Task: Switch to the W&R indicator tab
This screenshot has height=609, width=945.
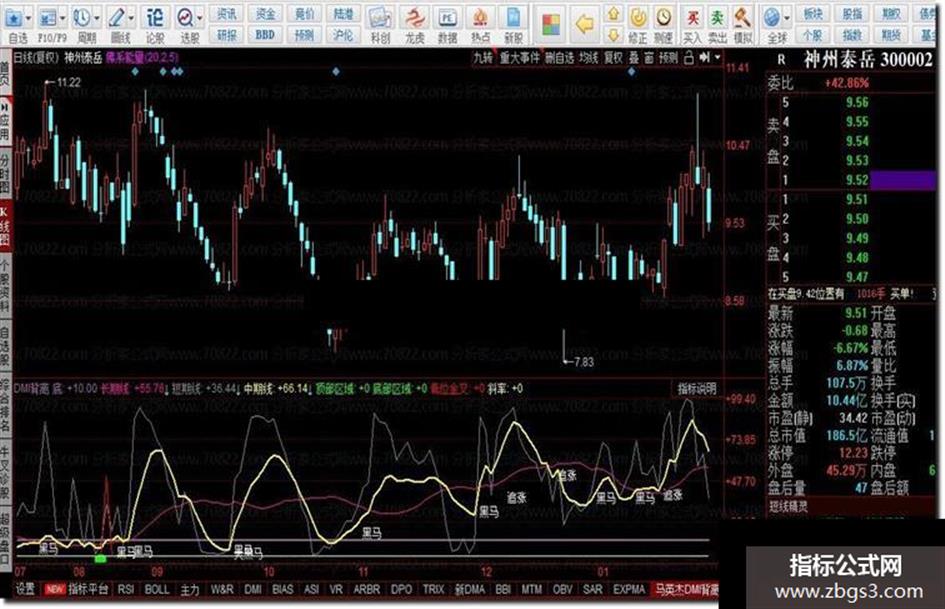Action: tap(222, 589)
